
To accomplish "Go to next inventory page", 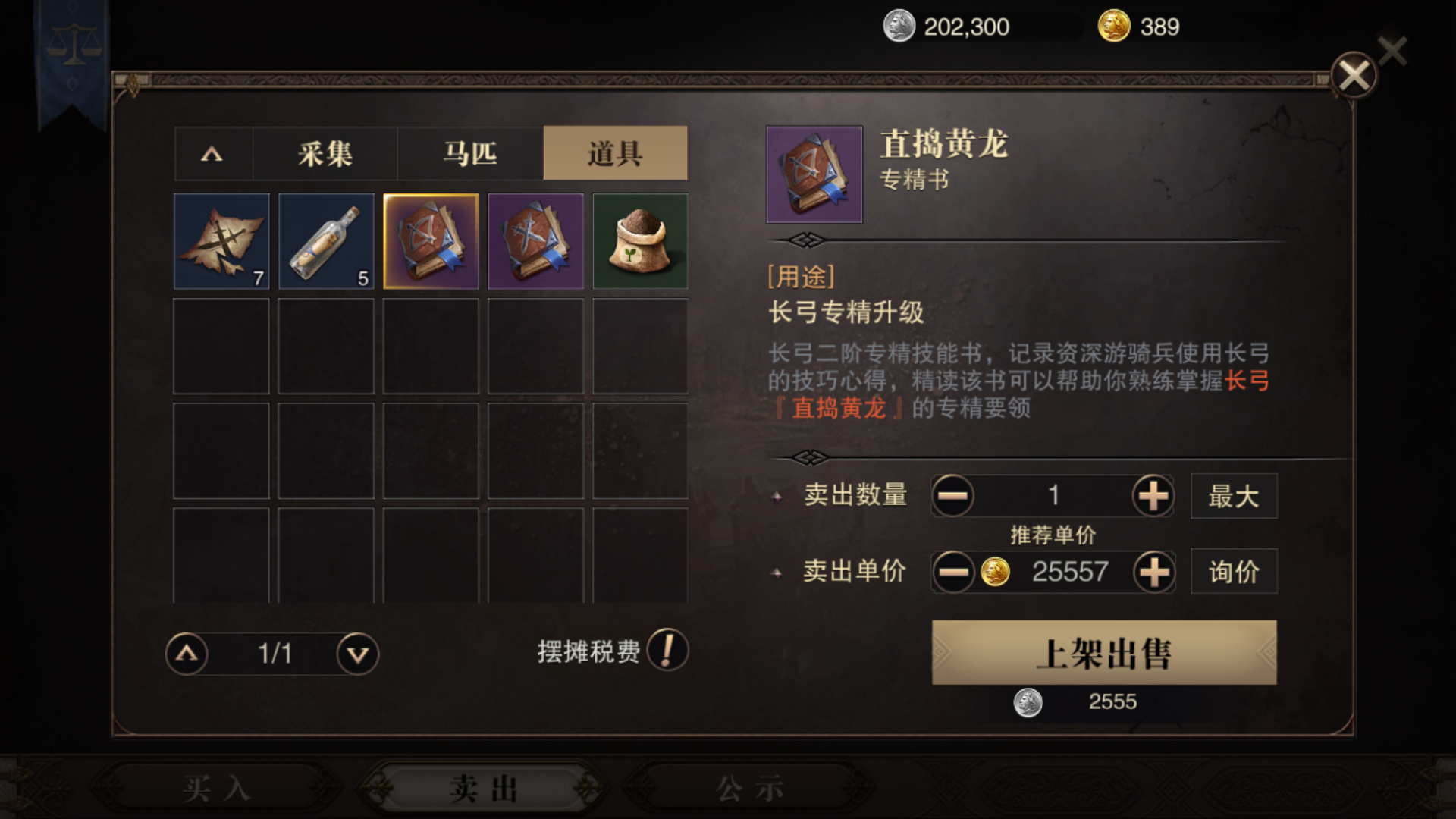I will [358, 654].
